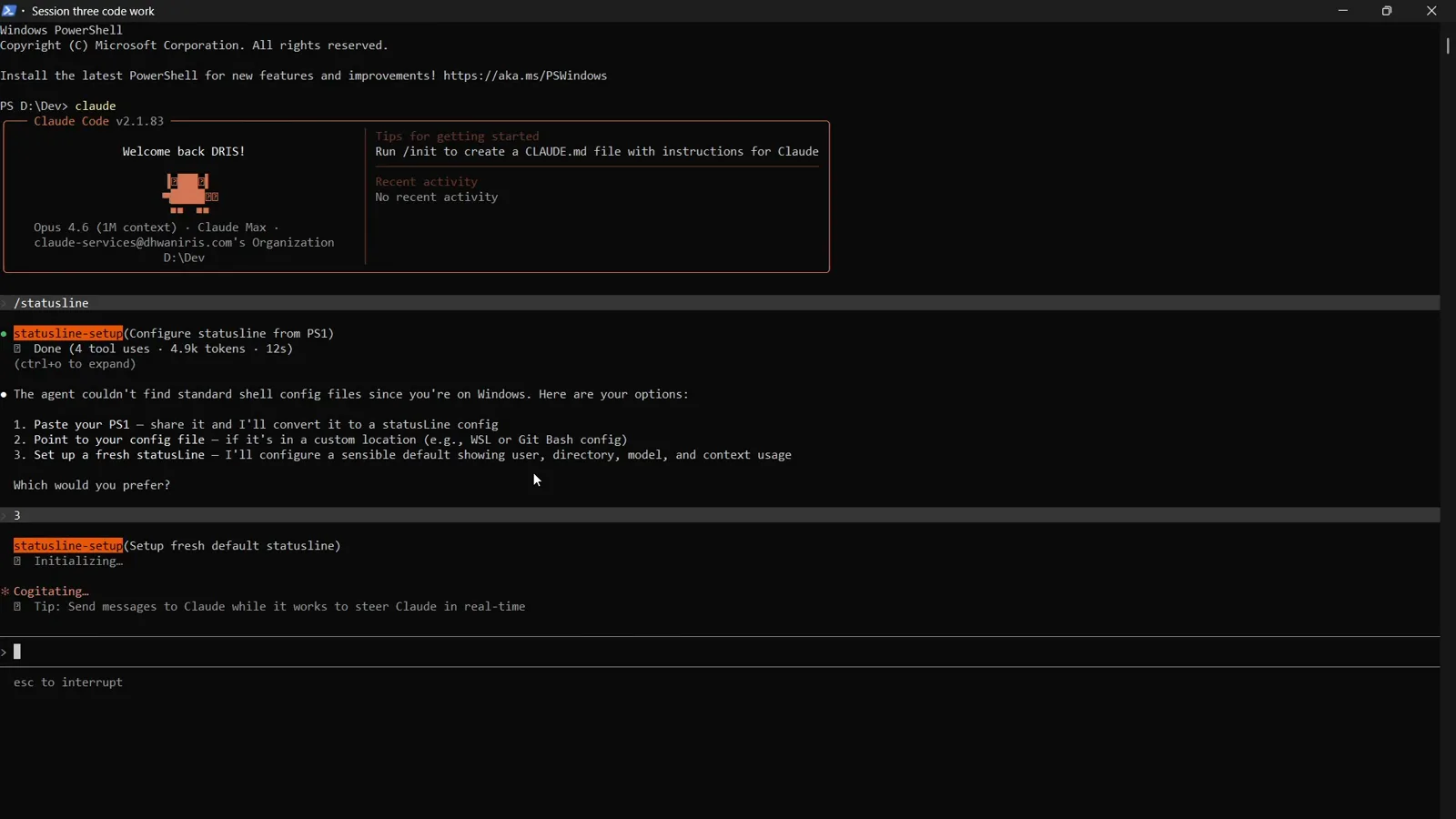Click the Claude Code mascot logo
Viewport: 1456px width, 819px height.
[x=190, y=193]
